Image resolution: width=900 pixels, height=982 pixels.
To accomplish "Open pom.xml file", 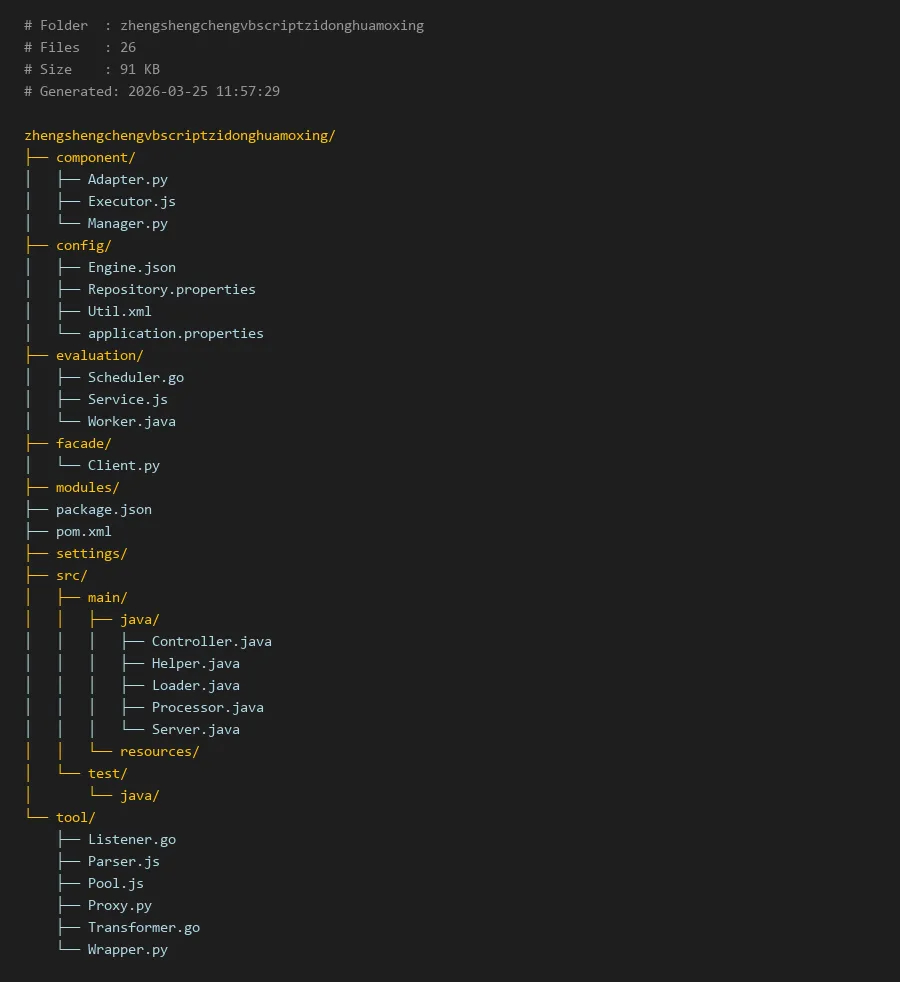I will tap(83, 531).
